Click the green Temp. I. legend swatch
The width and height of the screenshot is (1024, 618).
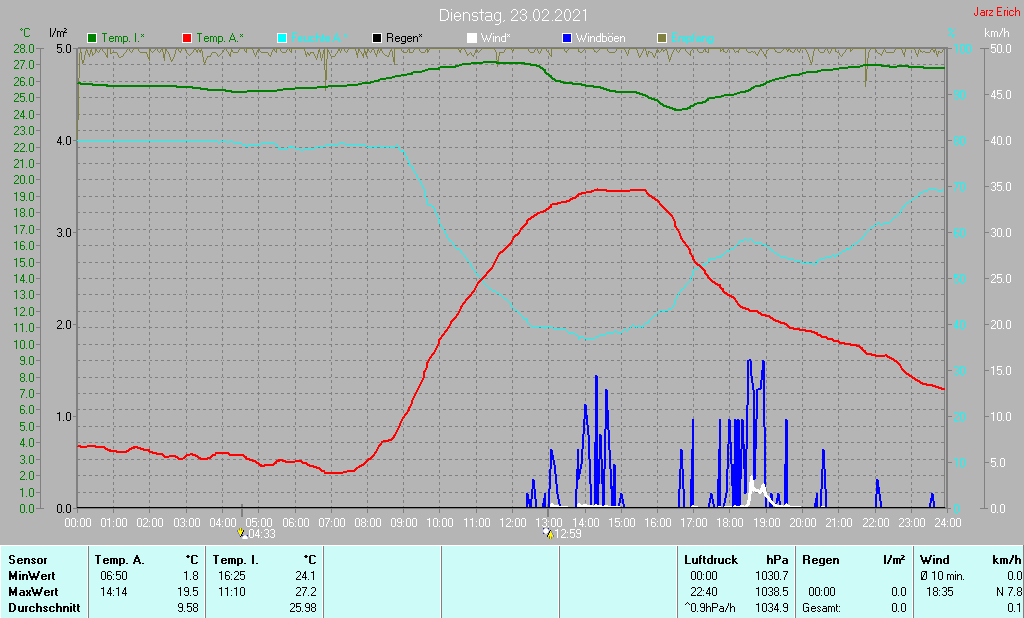click(91, 39)
